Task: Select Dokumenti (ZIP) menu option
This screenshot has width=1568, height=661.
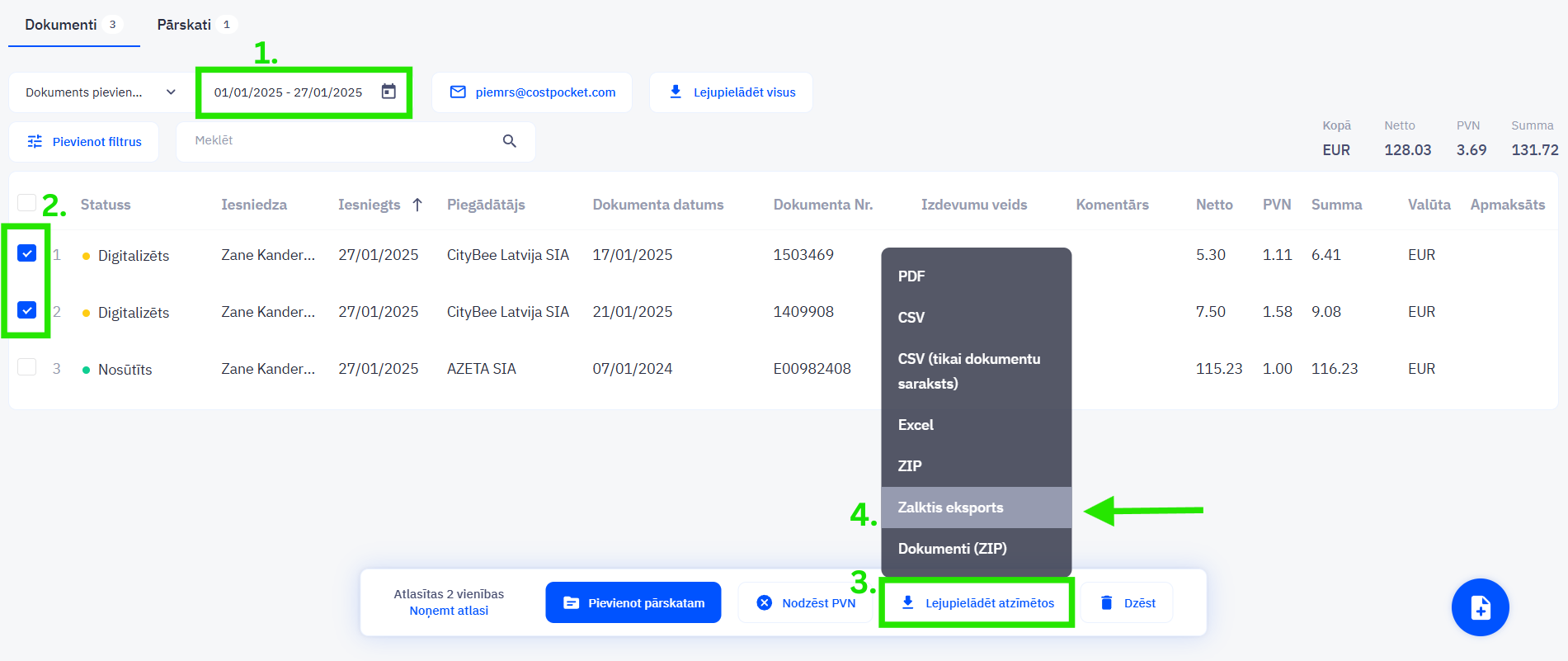Action: [977, 549]
